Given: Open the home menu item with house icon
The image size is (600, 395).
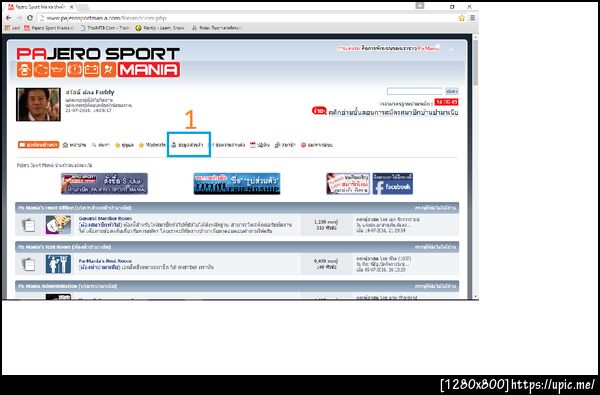Looking at the screenshot, I should [74, 145].
